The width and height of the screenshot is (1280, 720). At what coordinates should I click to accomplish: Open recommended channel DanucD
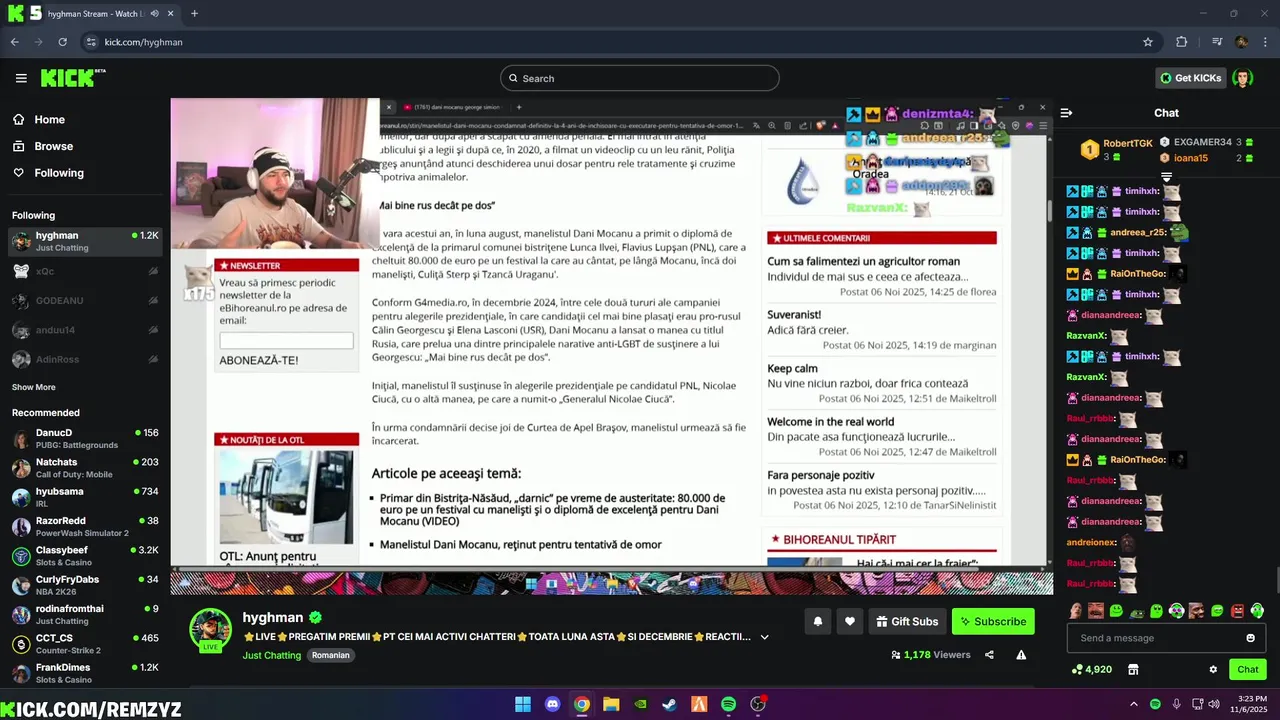click(x=85, y=438)
